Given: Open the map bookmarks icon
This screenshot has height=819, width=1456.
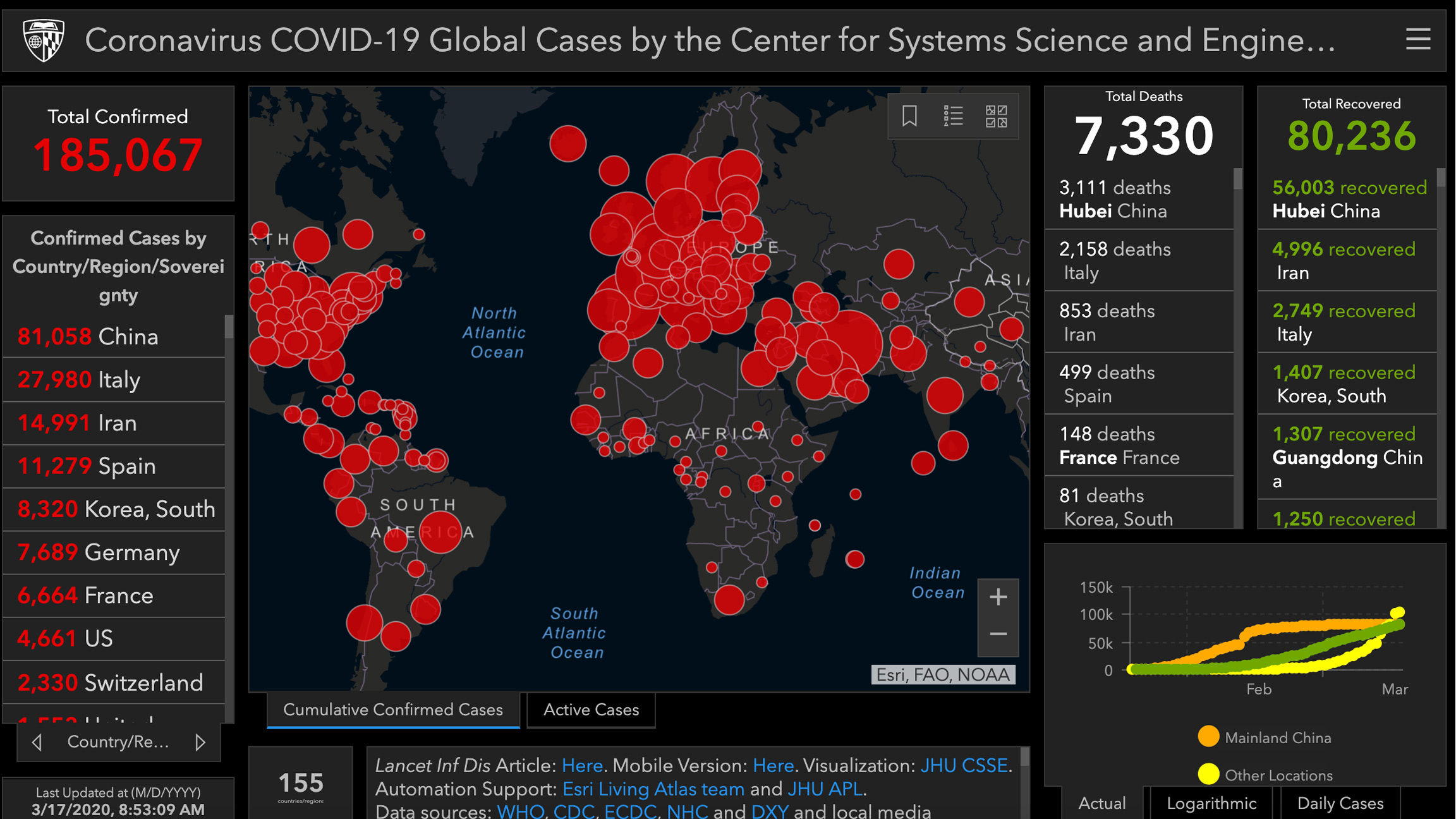Looking at the screenshot, I should tap(909, 116).
